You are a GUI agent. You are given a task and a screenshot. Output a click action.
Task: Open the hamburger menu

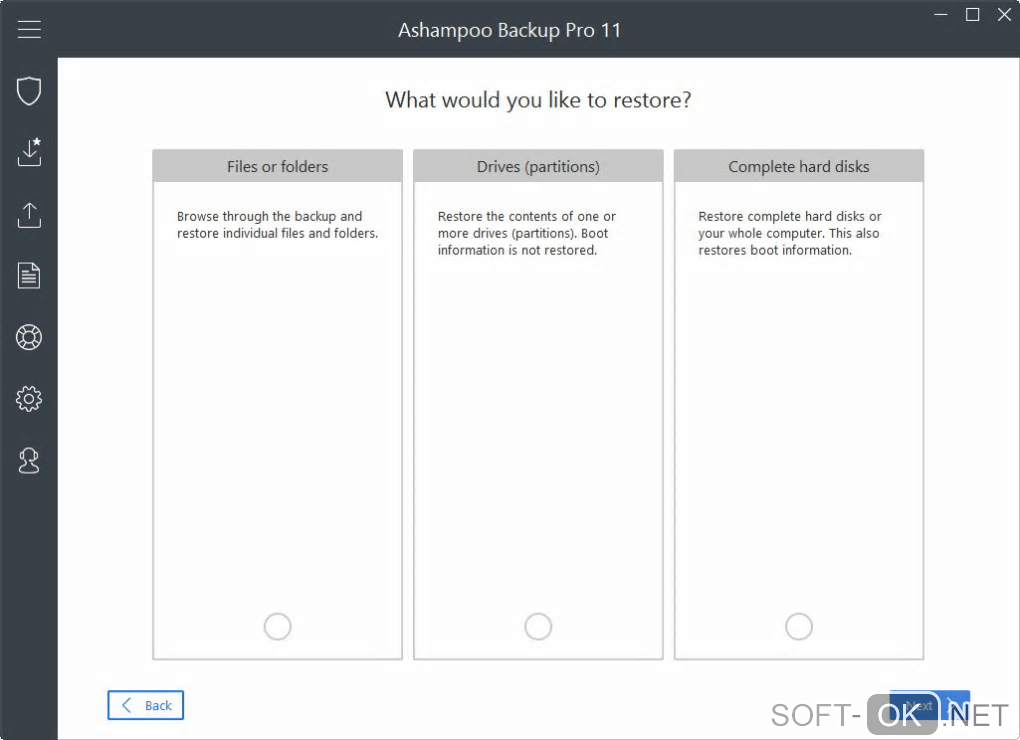pyautogui.click(x=29, y=29)
